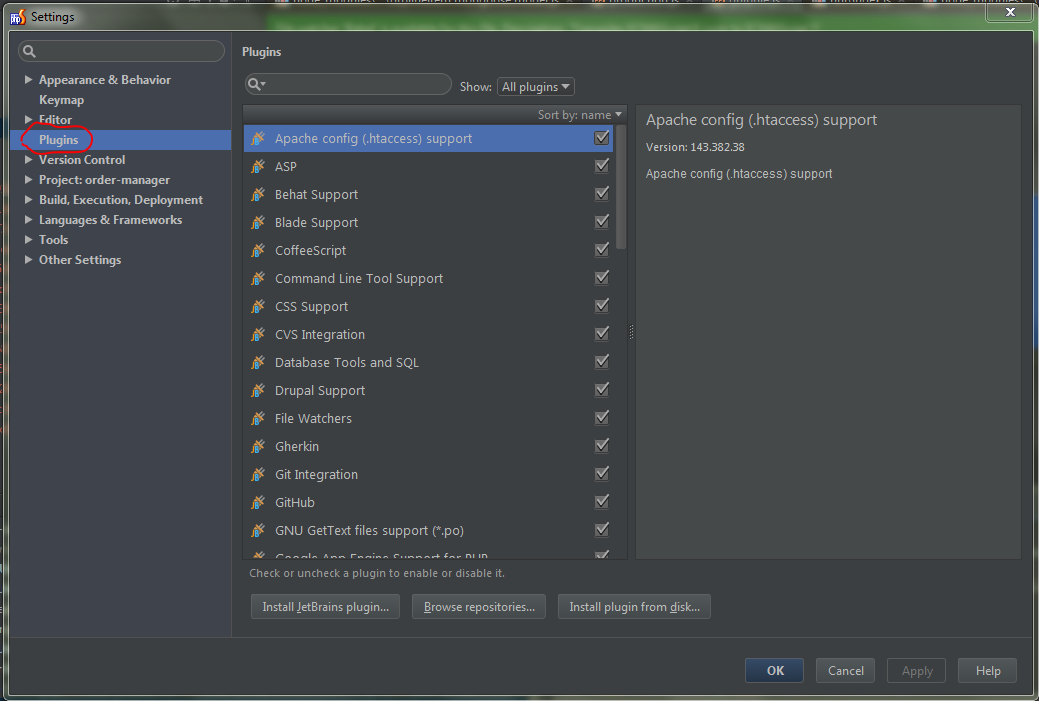The height and width of the screenshot is (701, 1039).
Task: Uncheck the CoffeeScript plugin
Action: (x=602, y=250)
